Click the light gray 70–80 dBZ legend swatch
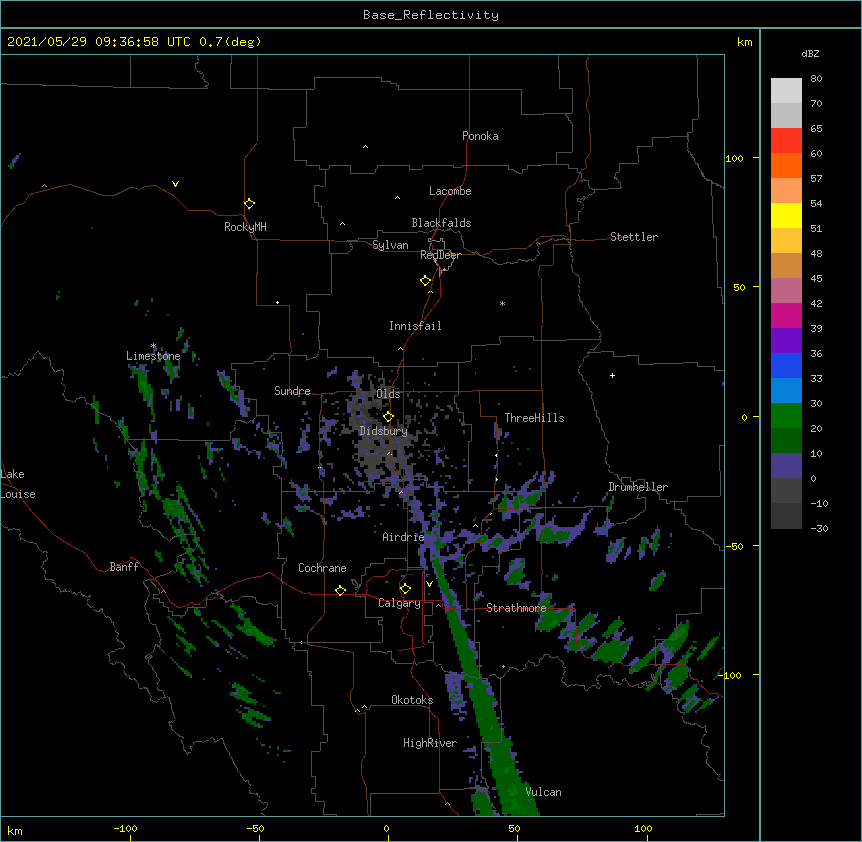The height and width of the screenshot is (842, 862). [x=786, y=91]
